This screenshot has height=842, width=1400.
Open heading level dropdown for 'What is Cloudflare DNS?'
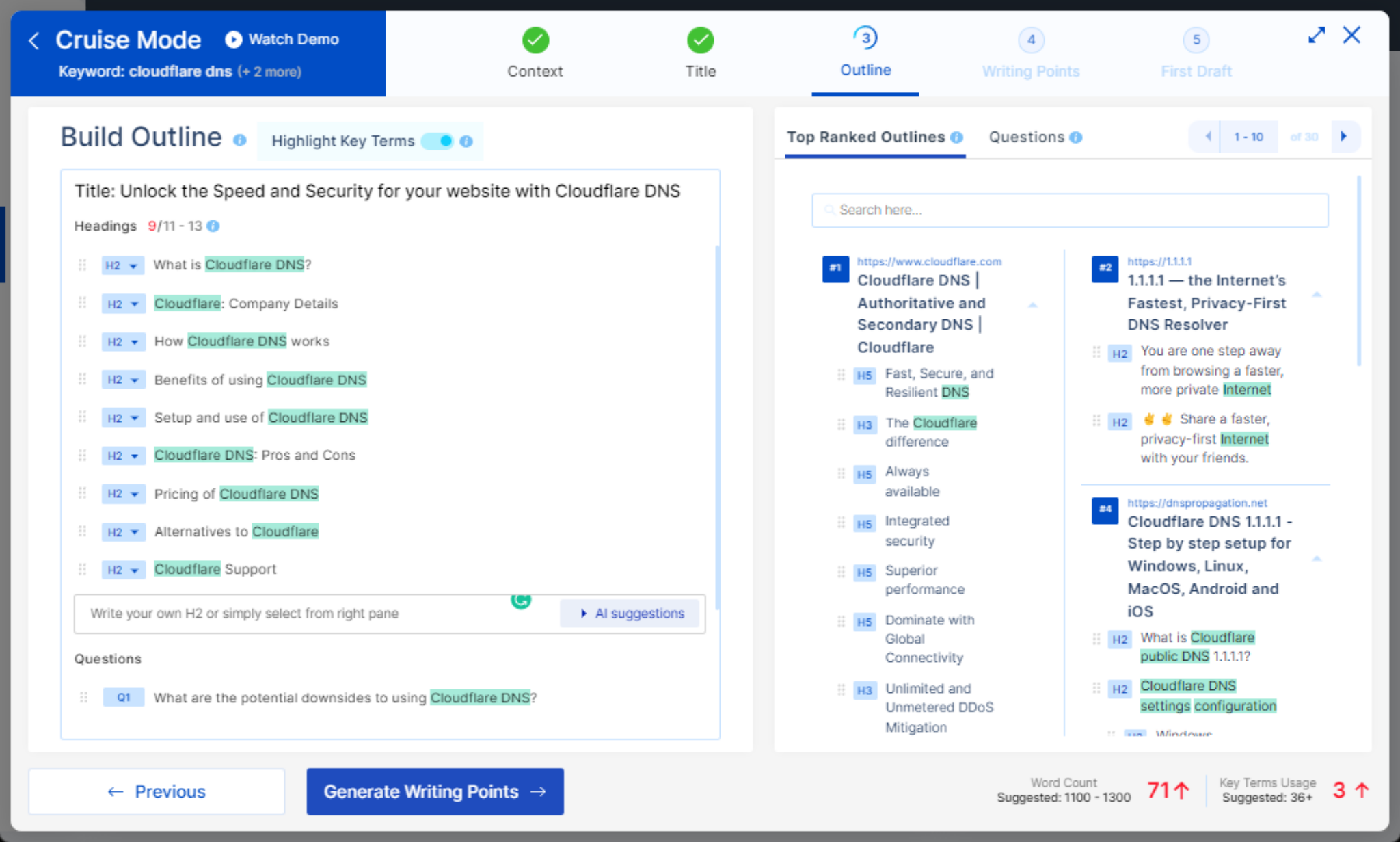point(122,265)
